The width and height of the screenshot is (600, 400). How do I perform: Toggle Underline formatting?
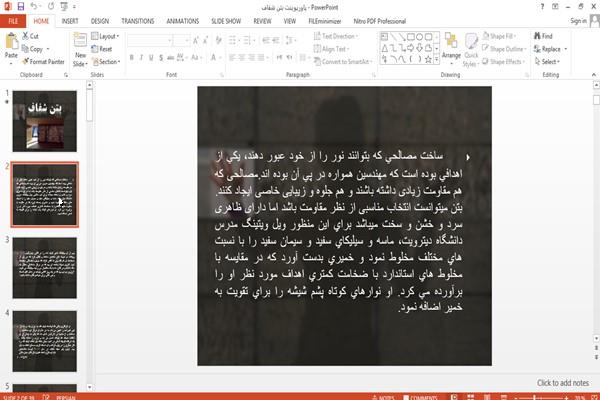pos(151,57)
